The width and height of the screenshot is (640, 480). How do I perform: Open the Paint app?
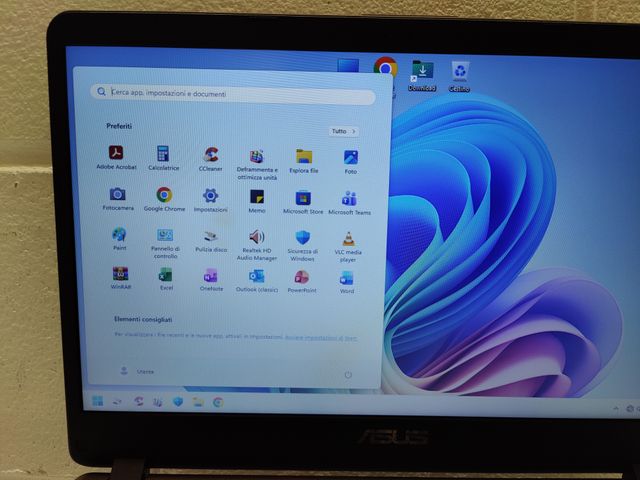click(119, 239)
